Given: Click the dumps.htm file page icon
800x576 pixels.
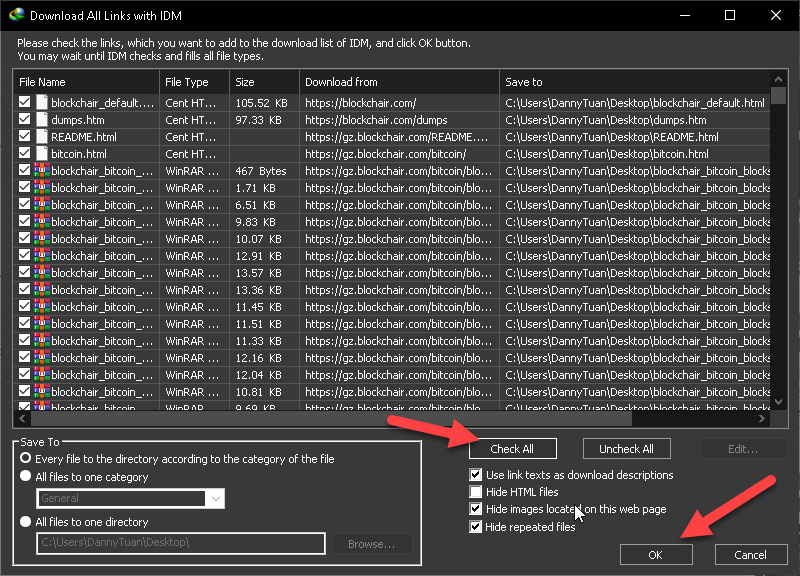Looking at the screenshot, I should [42, 119].
